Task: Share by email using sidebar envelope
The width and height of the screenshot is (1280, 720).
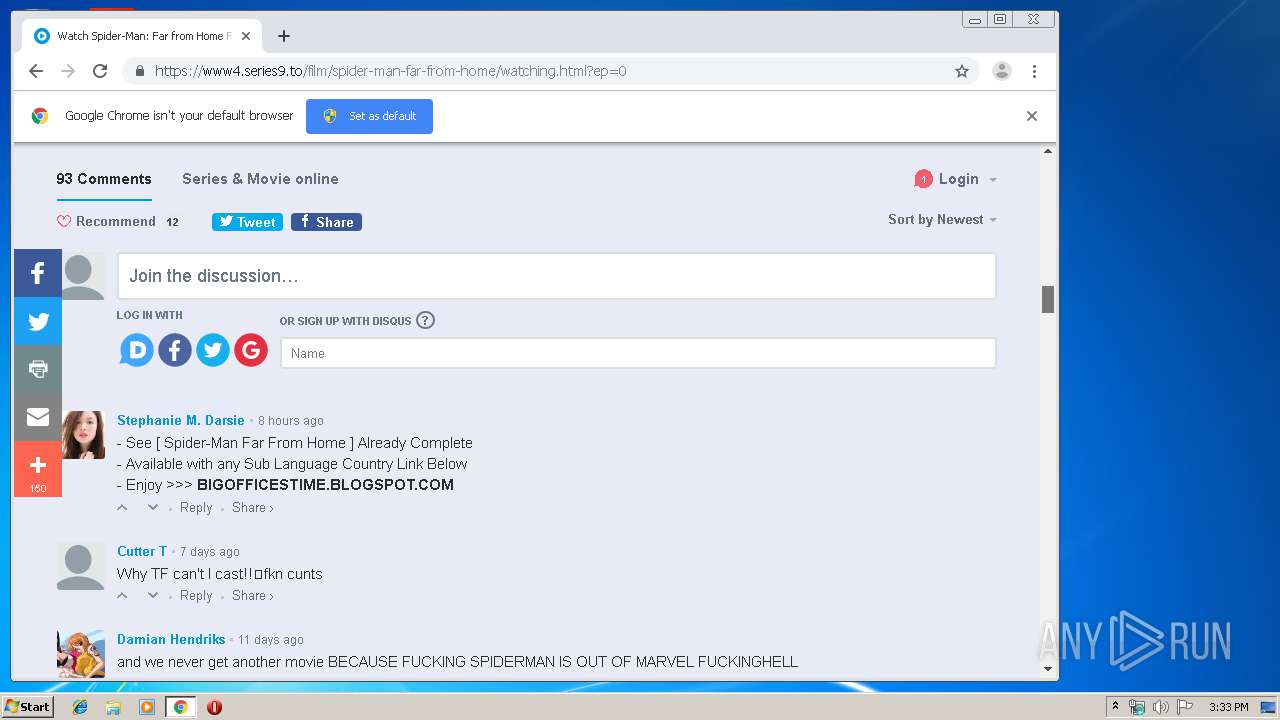Action: [x=38, y=417]
